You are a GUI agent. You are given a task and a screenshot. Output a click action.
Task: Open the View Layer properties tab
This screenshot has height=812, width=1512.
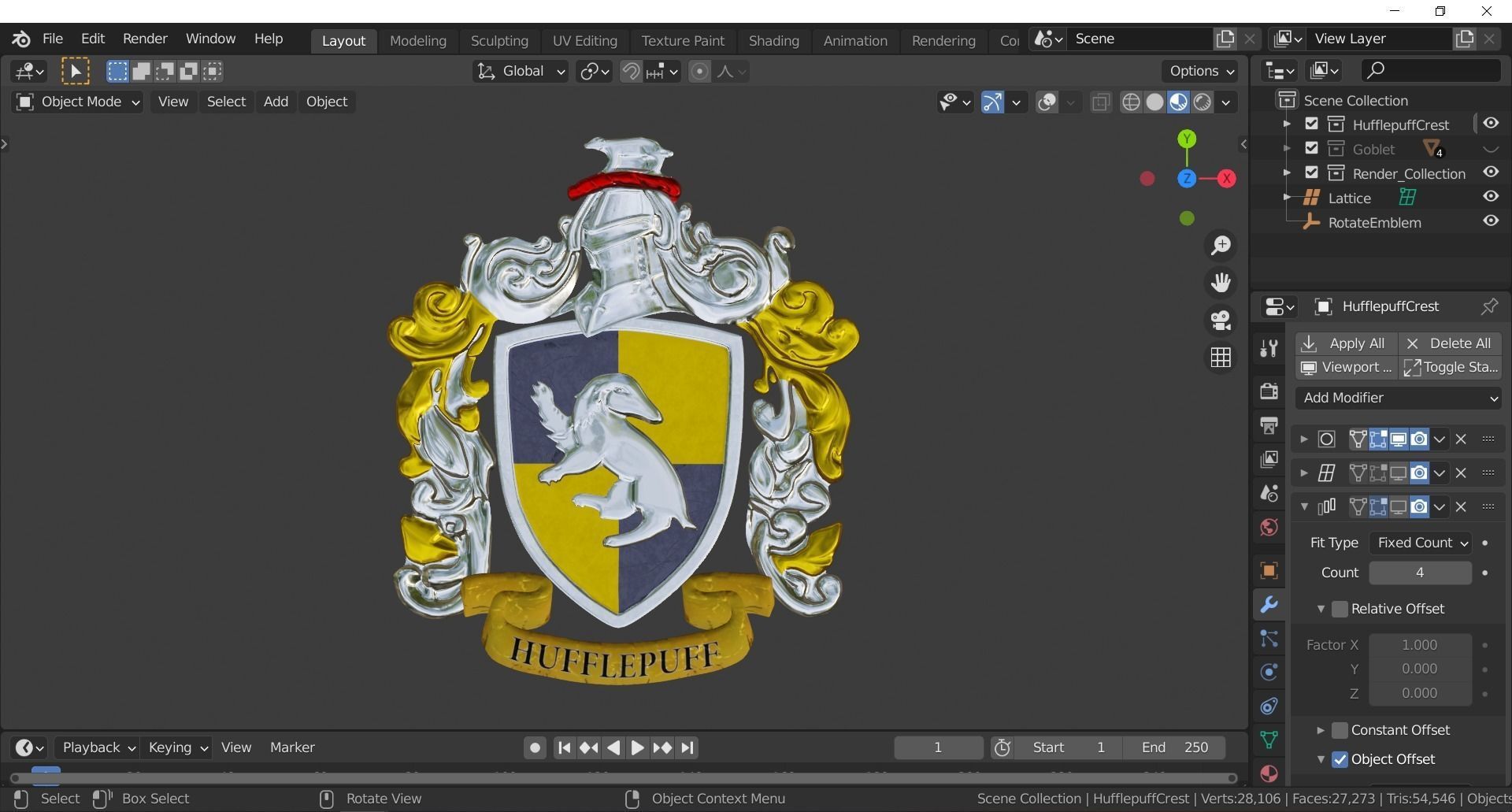tap(1269, 459)
